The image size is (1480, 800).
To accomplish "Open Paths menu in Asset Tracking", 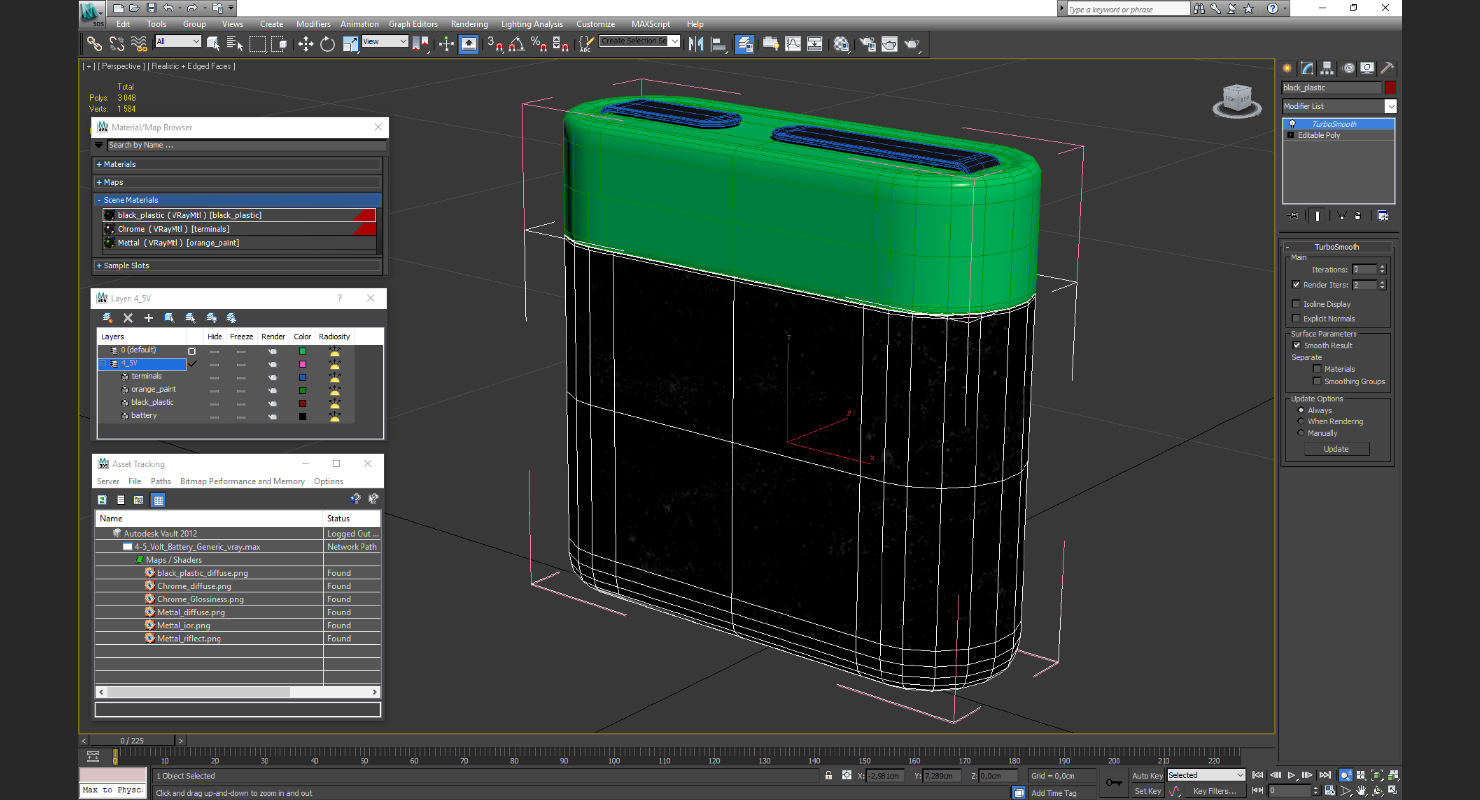I will point(161,481).
